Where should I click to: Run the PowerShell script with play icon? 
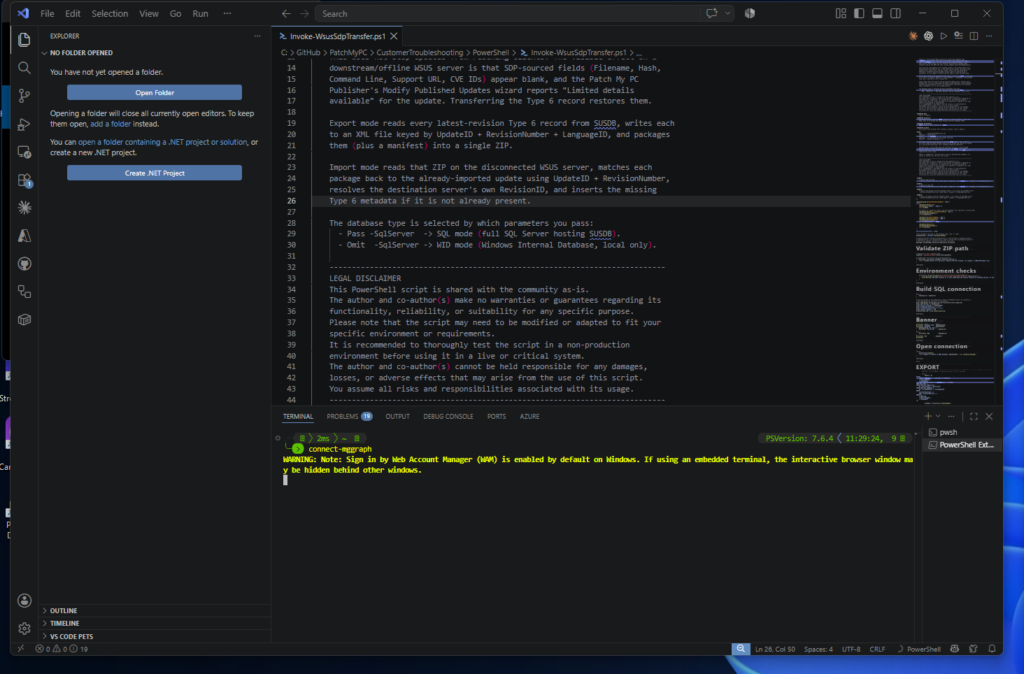(x=943, y=36)
